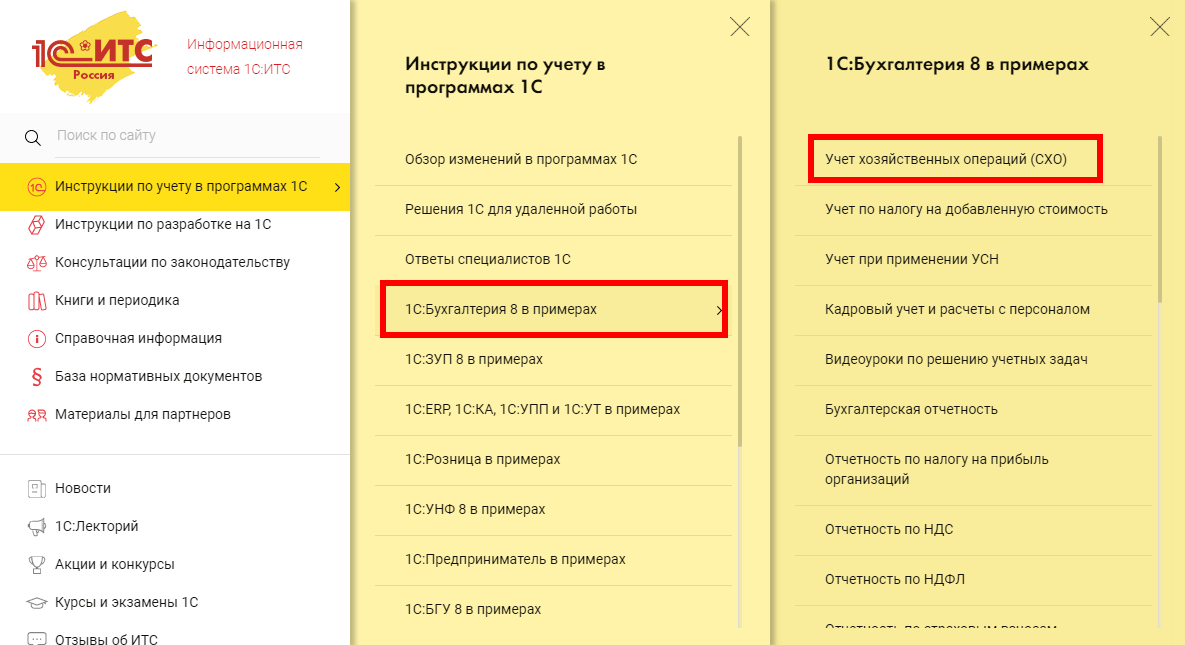Screen dimensions: 1185x645
Task: Open Курсы и экзамены 1С
Action: point(126,603)
